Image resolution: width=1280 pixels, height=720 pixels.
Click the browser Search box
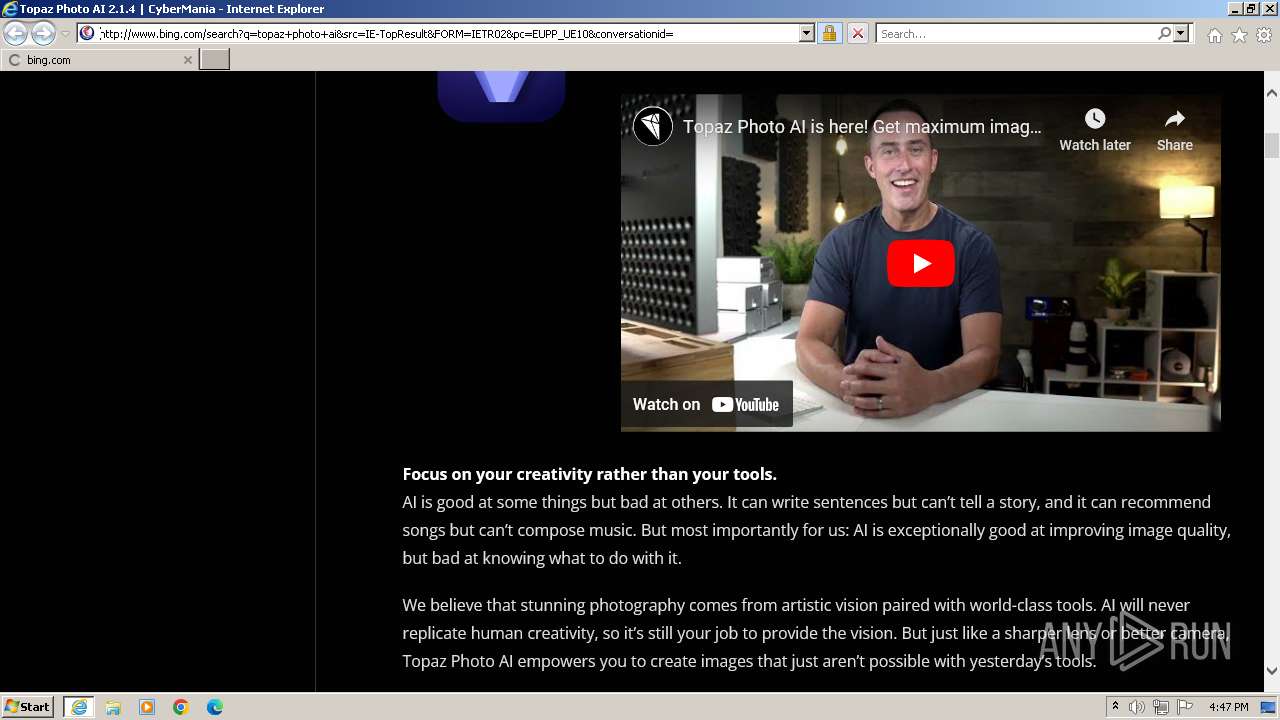point(1016,33)
